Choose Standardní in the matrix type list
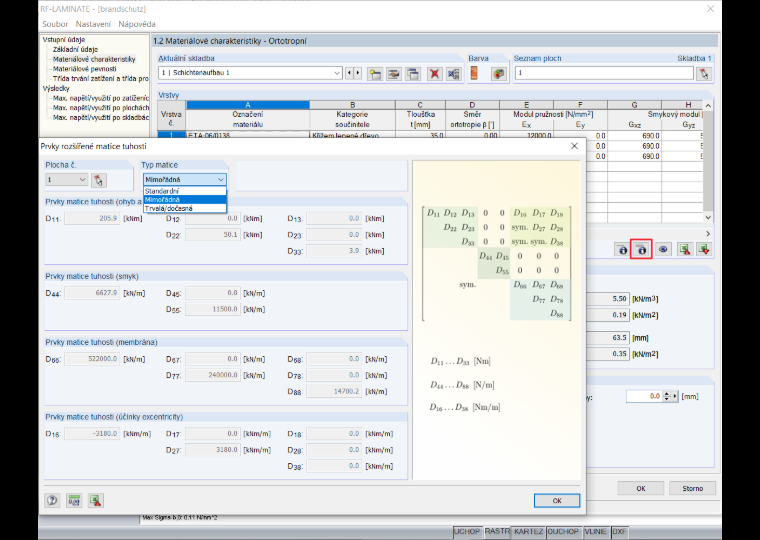The width and height of the screenshot is (760, 540). tap(185, 191)
